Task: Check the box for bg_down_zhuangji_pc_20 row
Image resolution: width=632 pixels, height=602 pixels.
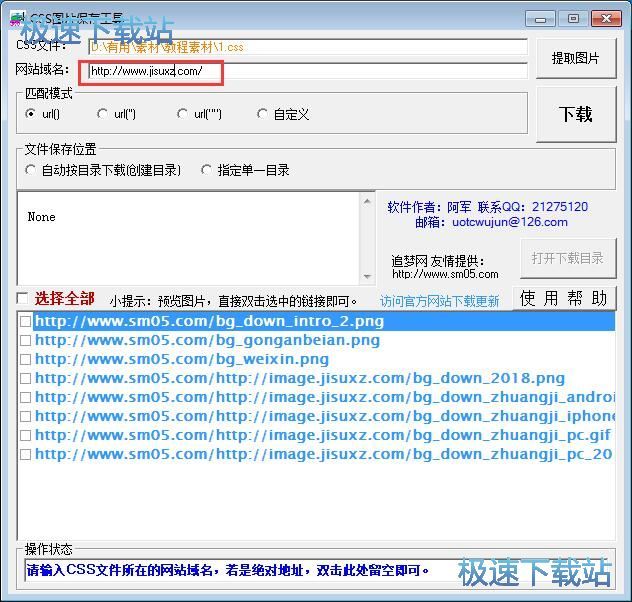Action: click(25, 455)
